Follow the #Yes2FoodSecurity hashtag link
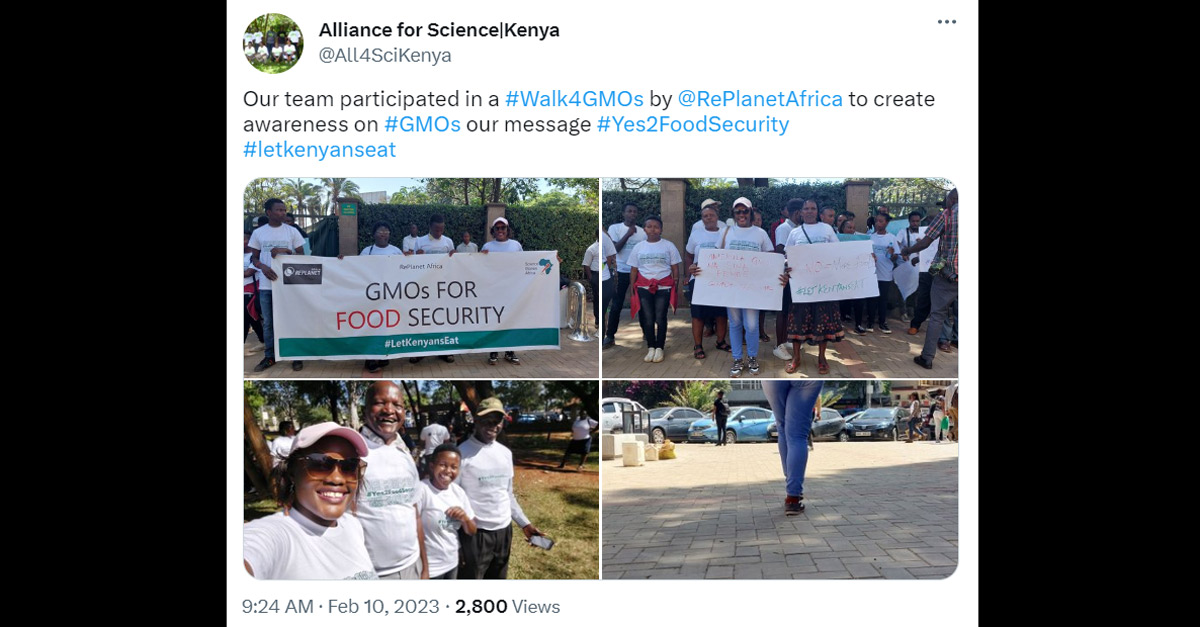The width and height of the screenshot is (1200, 627). 693,124
